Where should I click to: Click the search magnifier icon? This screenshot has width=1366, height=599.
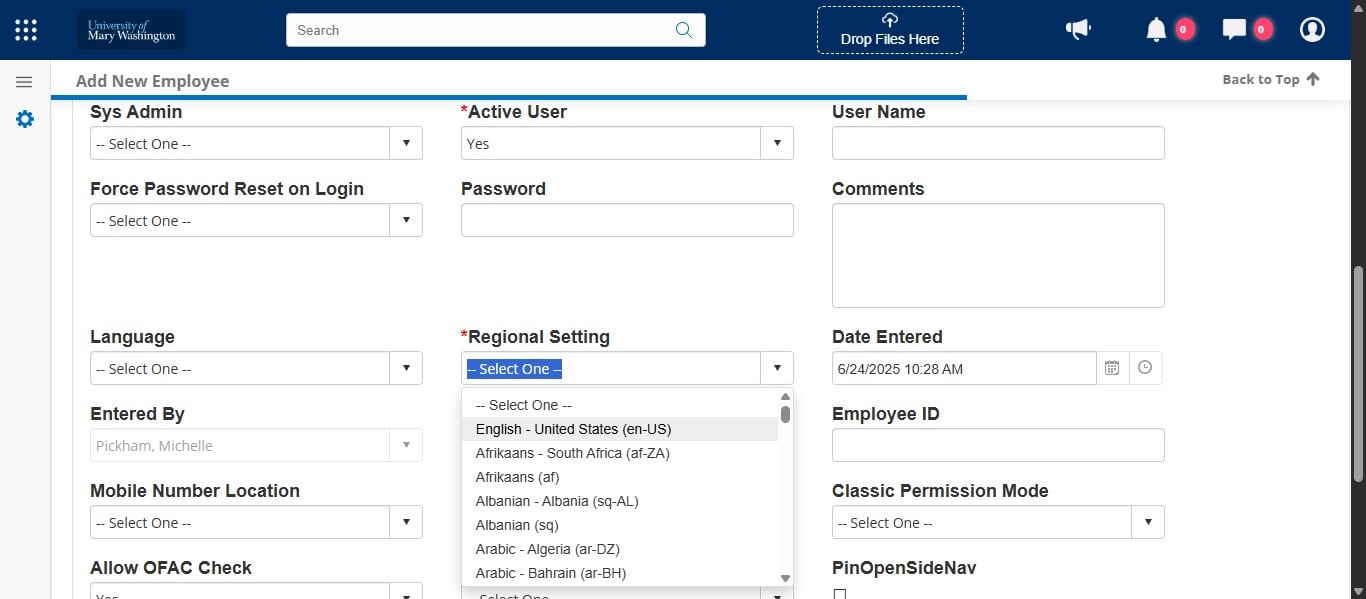(x=684, y=30)
